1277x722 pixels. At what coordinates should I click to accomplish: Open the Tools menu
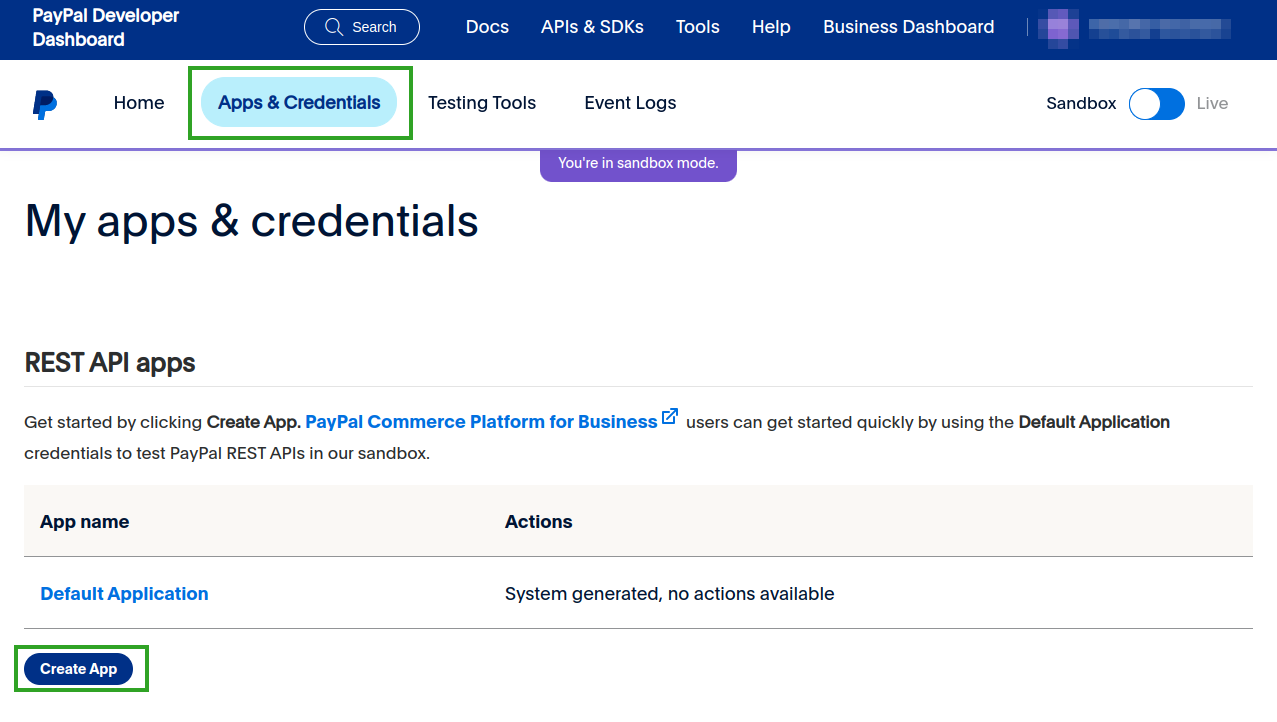point(698,27)
